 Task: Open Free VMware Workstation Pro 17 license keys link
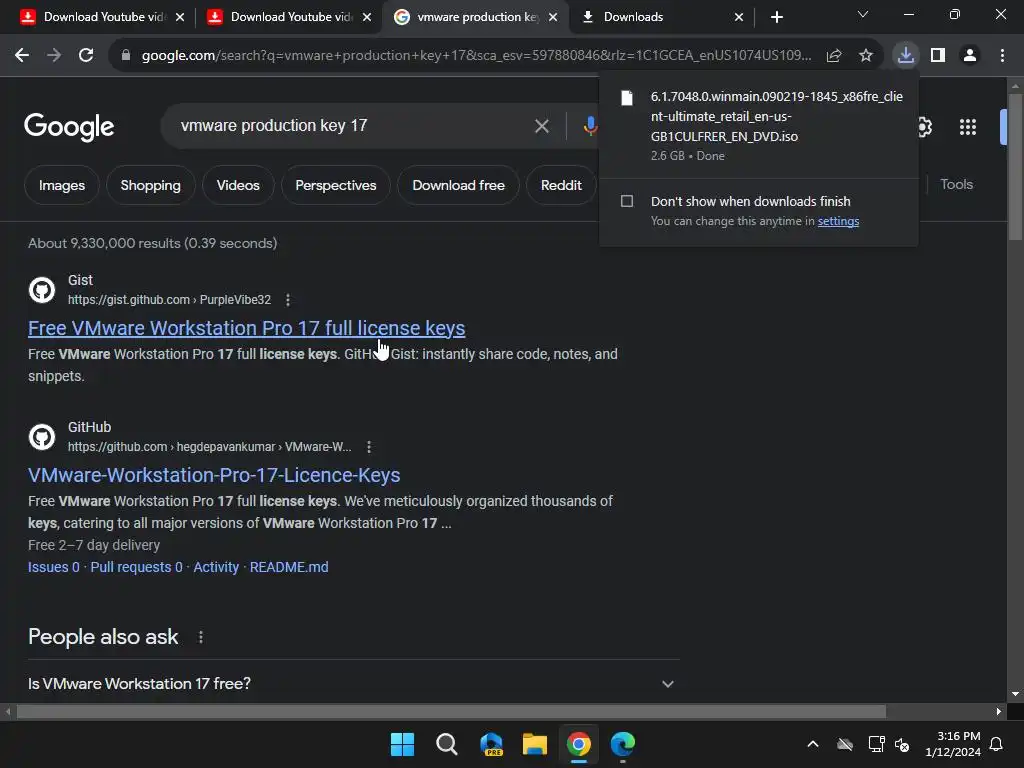(x=246, y=328)
